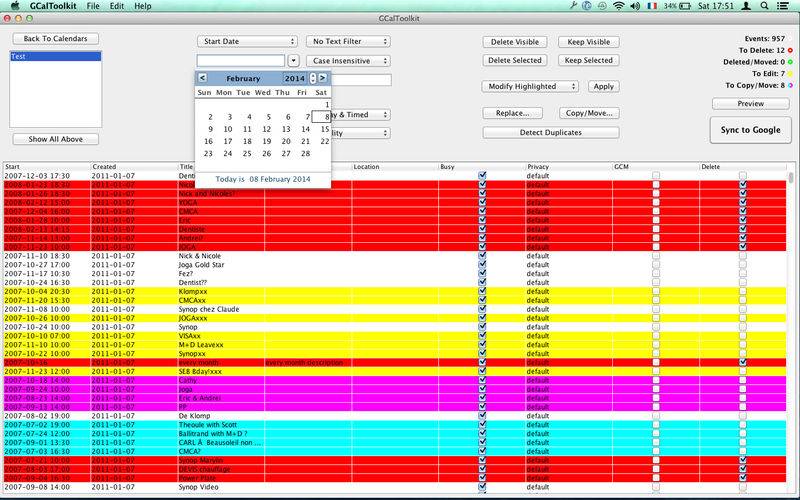Open Notification Center icon
800x500 pixels.
click(786, 6)
